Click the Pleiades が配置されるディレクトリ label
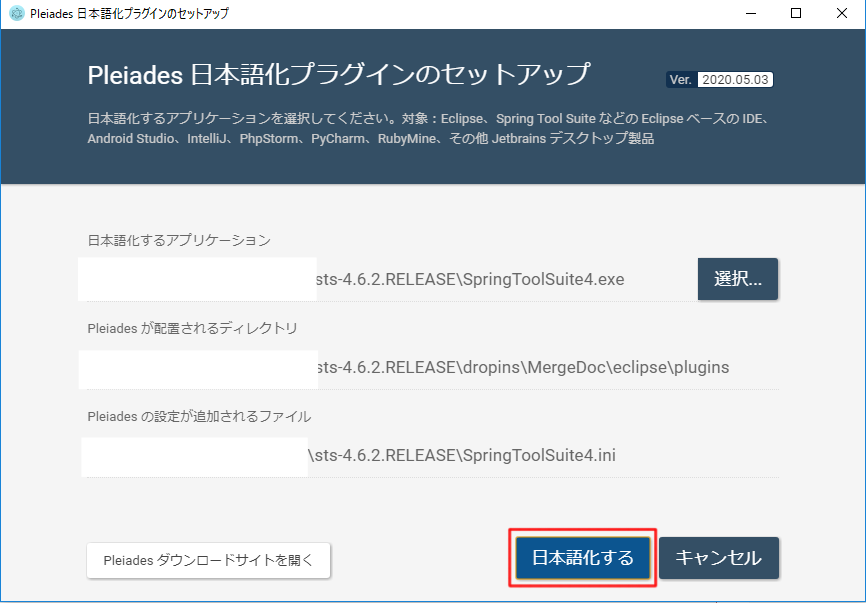The image size is (866, 603). [x=192, y=329]
